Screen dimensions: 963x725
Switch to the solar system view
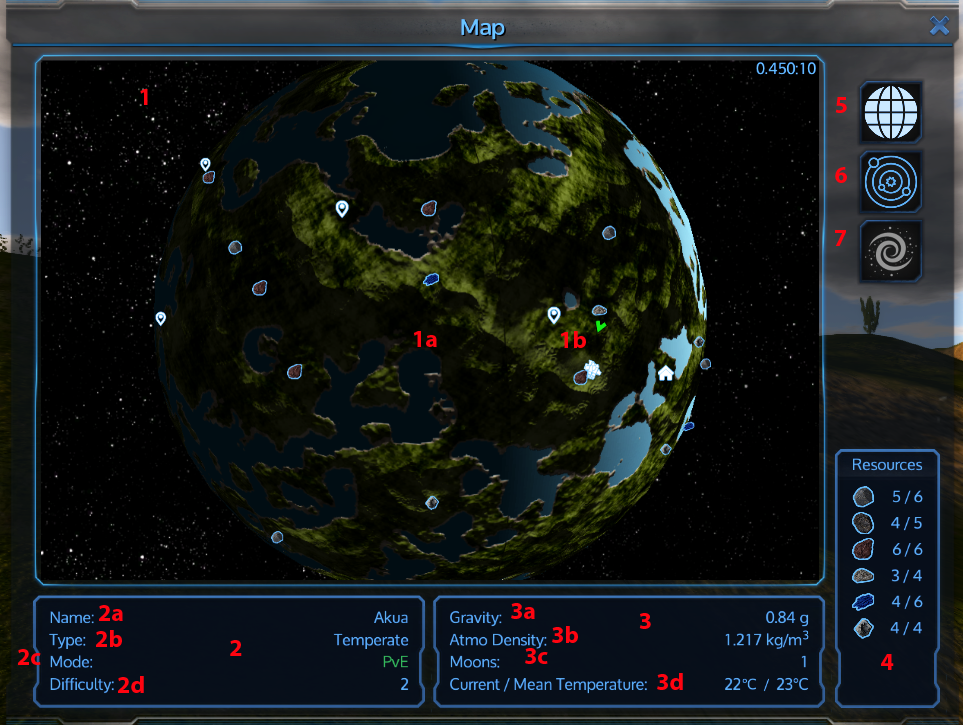[889, 182]
